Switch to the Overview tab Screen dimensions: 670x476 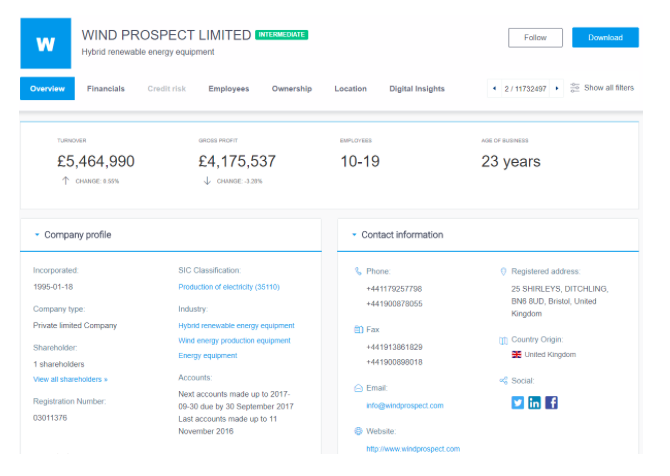[x=47, y=88]
